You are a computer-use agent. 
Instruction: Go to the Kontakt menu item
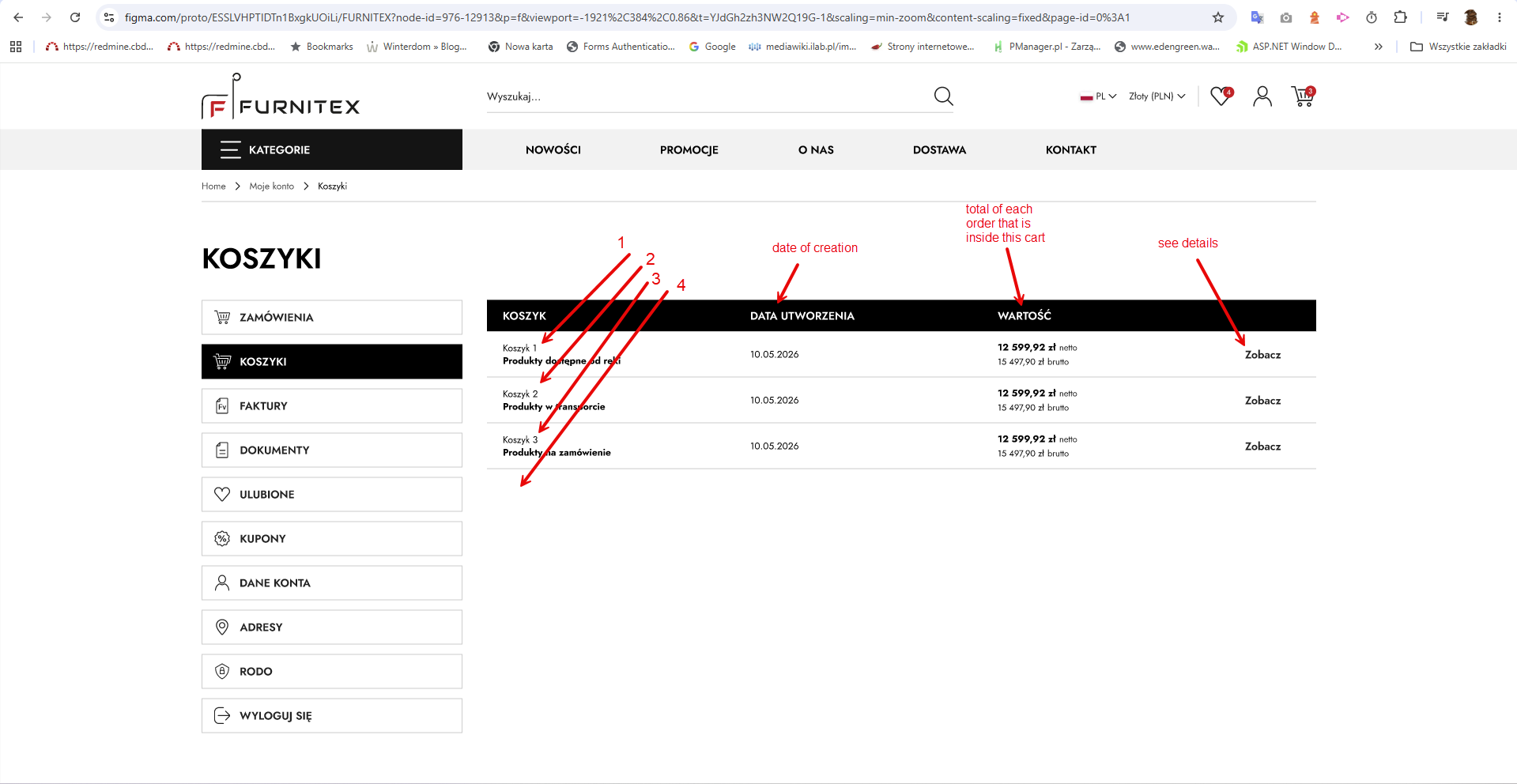(1071, 150)
